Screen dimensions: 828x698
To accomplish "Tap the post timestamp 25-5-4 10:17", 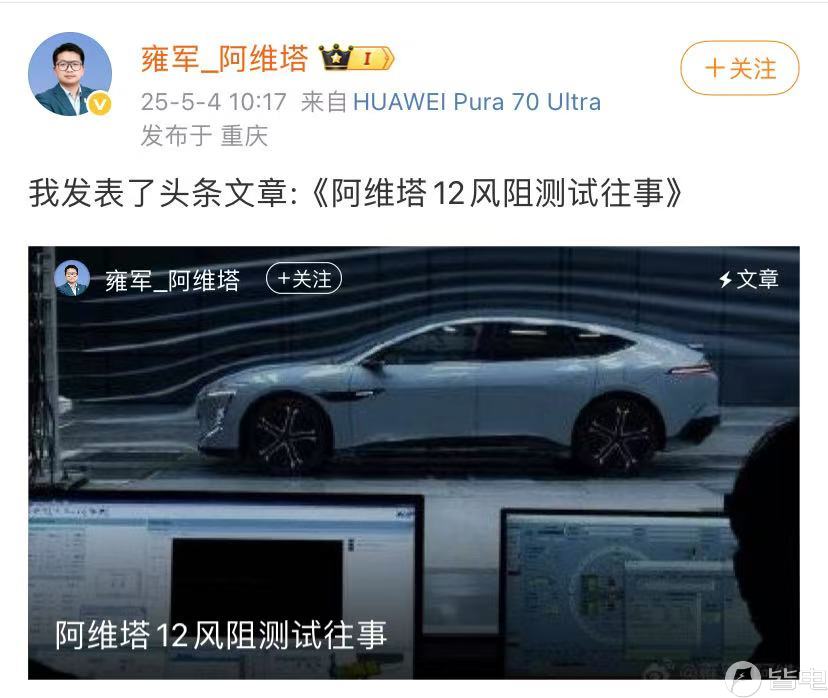I will pos(214,102).
